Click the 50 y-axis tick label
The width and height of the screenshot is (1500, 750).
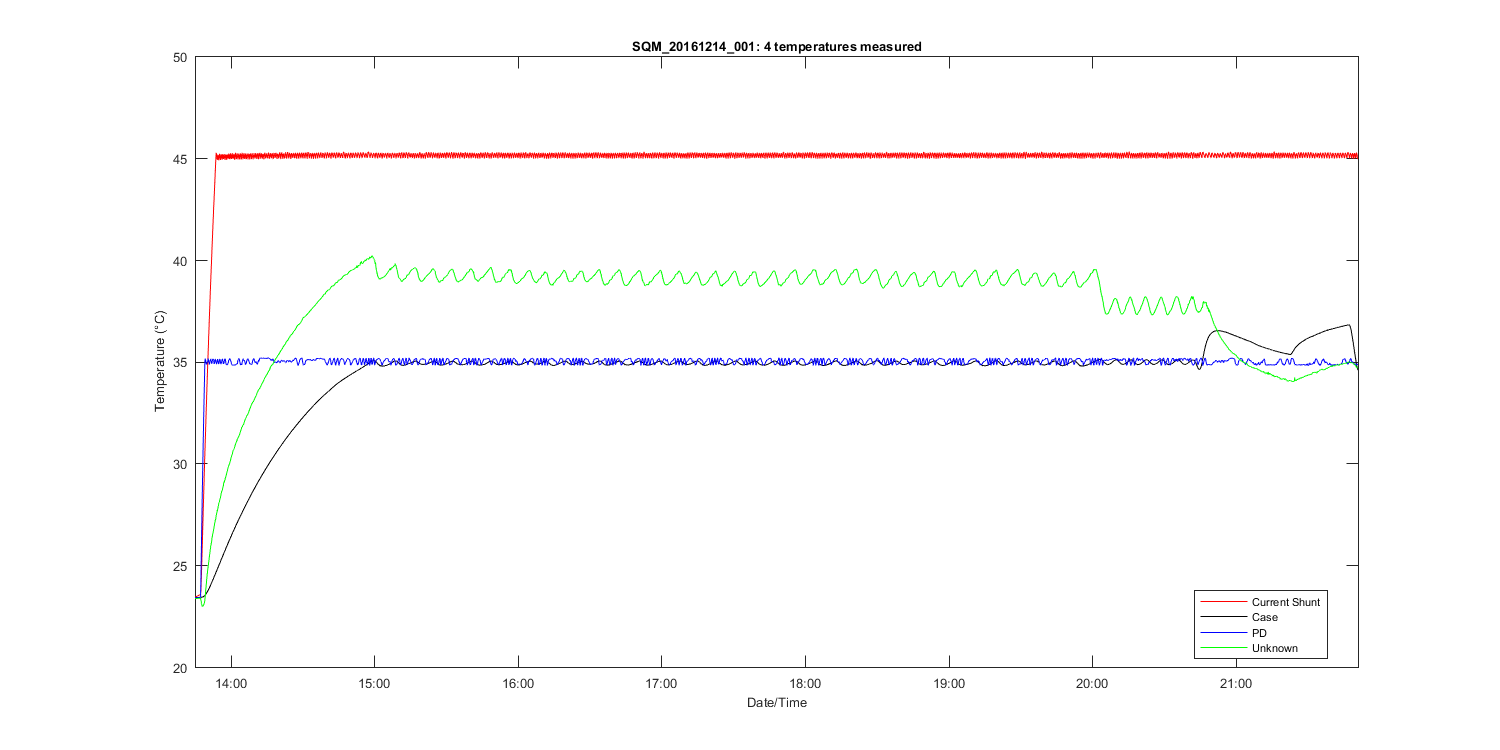pyautogui.click(x=182, y=58)
